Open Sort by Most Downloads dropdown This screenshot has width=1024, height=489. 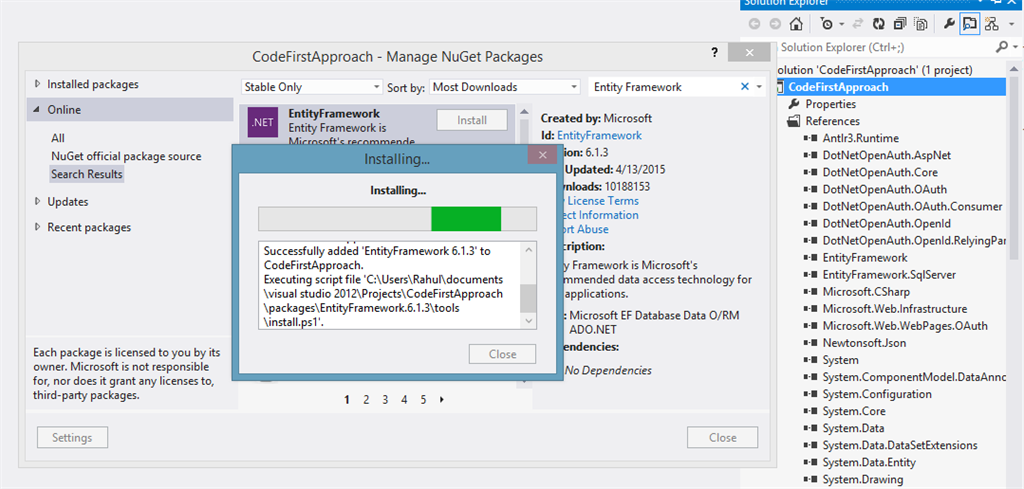pyautogui.click(x=505, y=87)
